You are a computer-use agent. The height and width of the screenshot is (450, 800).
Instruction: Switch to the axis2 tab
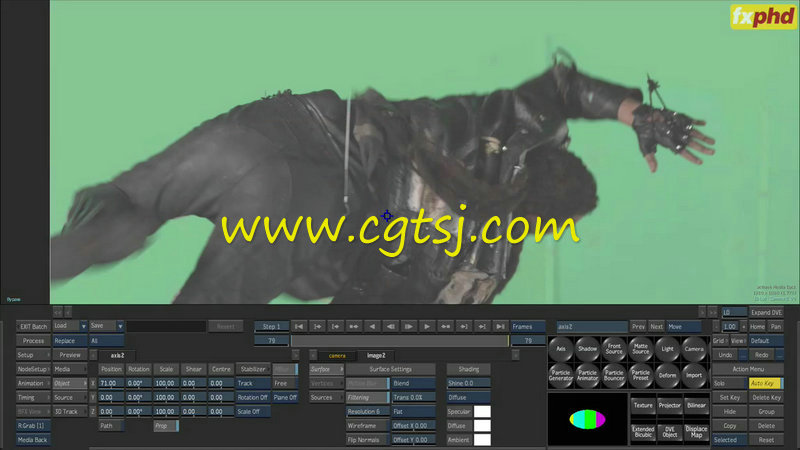coord(117,355)
